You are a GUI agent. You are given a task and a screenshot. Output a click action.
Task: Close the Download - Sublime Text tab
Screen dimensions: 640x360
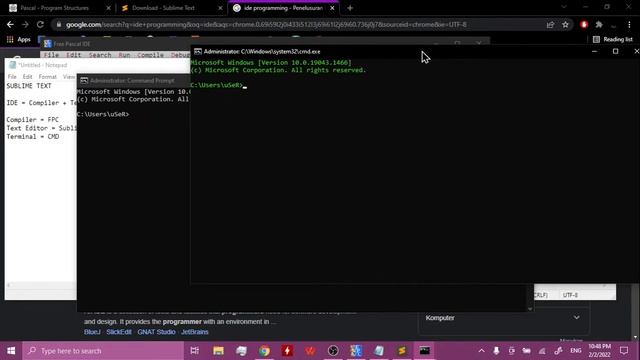(x=220, y=8)
